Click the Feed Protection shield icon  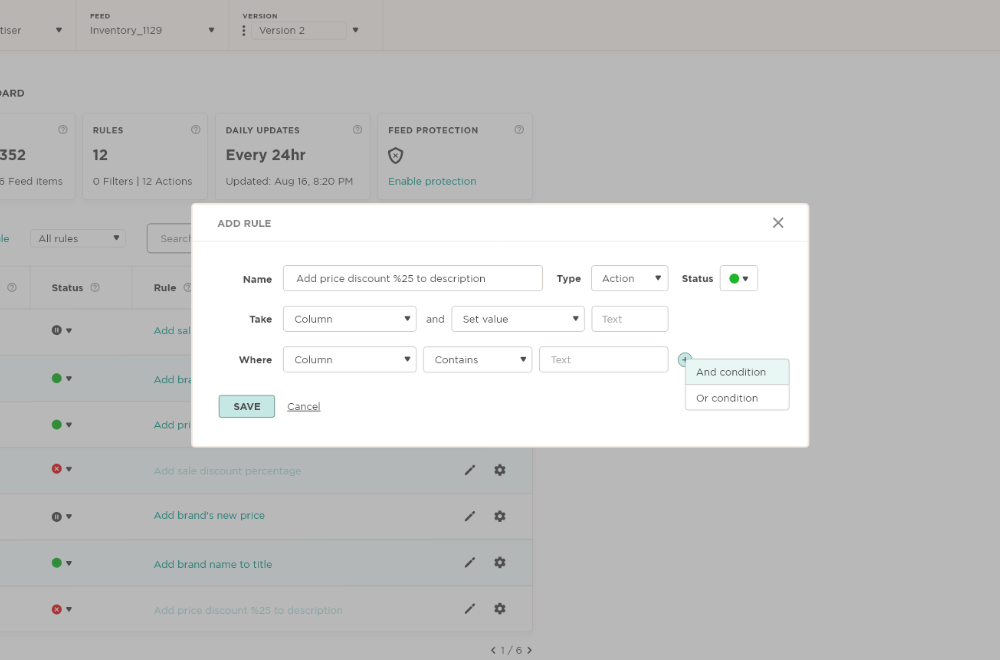click(x=396, y=155)
